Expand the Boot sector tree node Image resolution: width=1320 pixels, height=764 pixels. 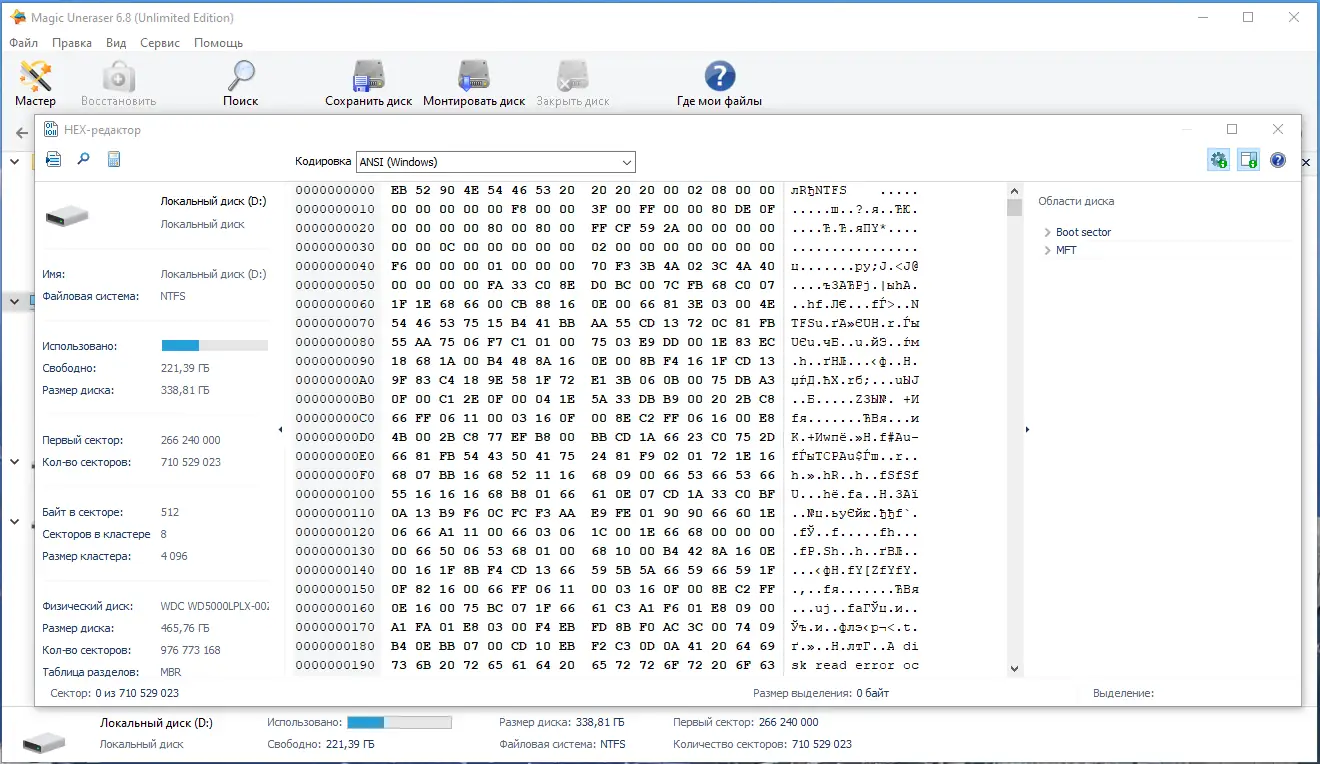point(1047,232)
